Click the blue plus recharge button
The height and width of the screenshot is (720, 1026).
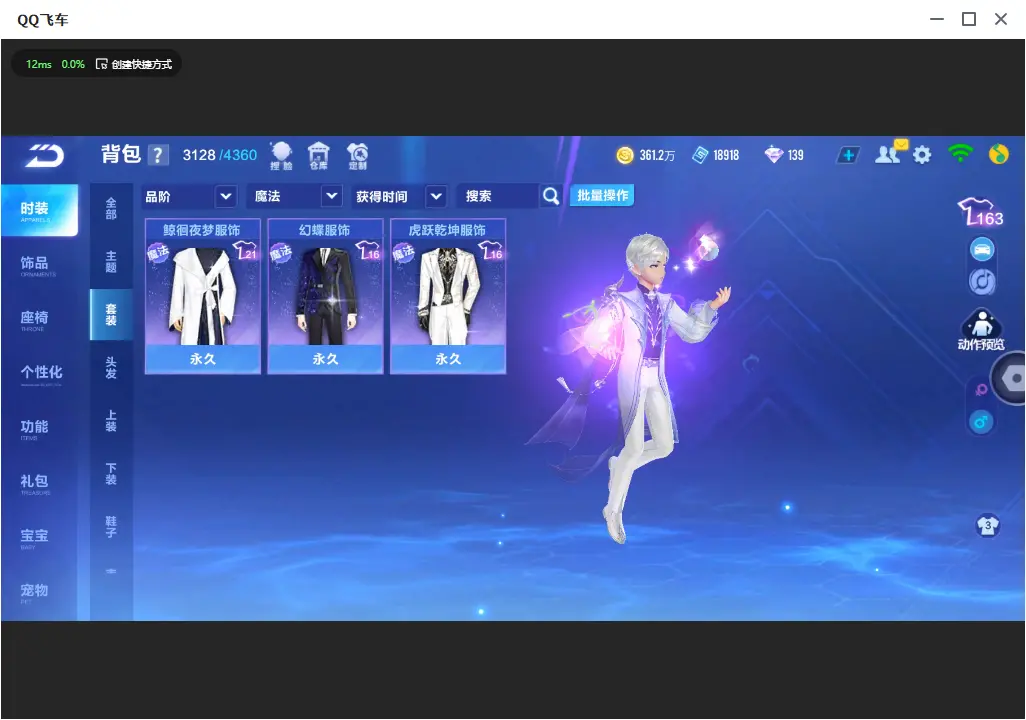(x=848, y=155)
